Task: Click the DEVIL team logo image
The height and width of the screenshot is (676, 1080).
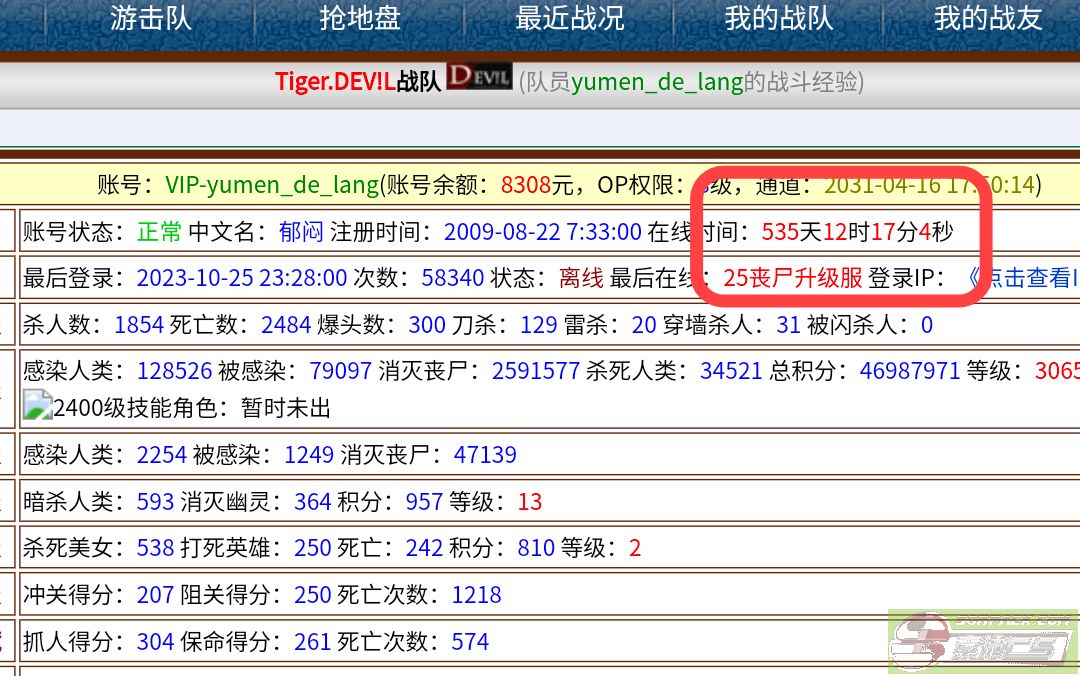Action: pos(479,78)
